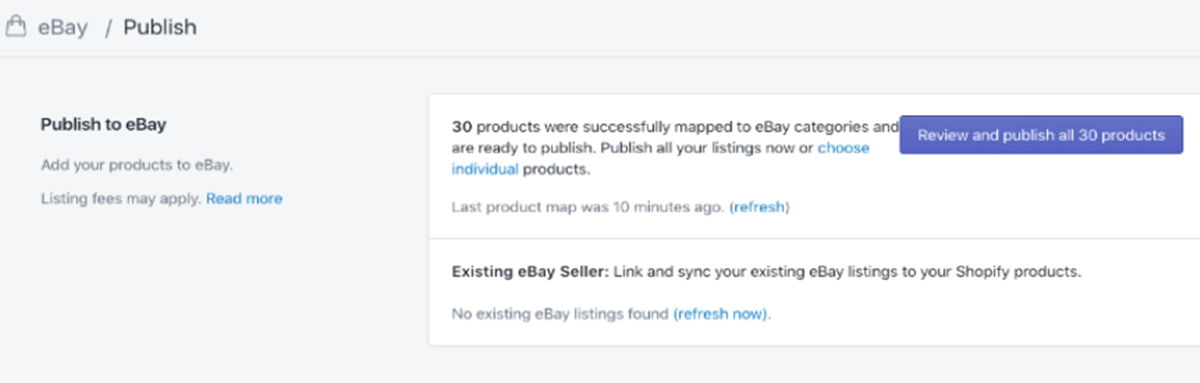Click the Existing eBay Seller bold label
This screenshot has height=383, width=1200.
tap(532, 271)
